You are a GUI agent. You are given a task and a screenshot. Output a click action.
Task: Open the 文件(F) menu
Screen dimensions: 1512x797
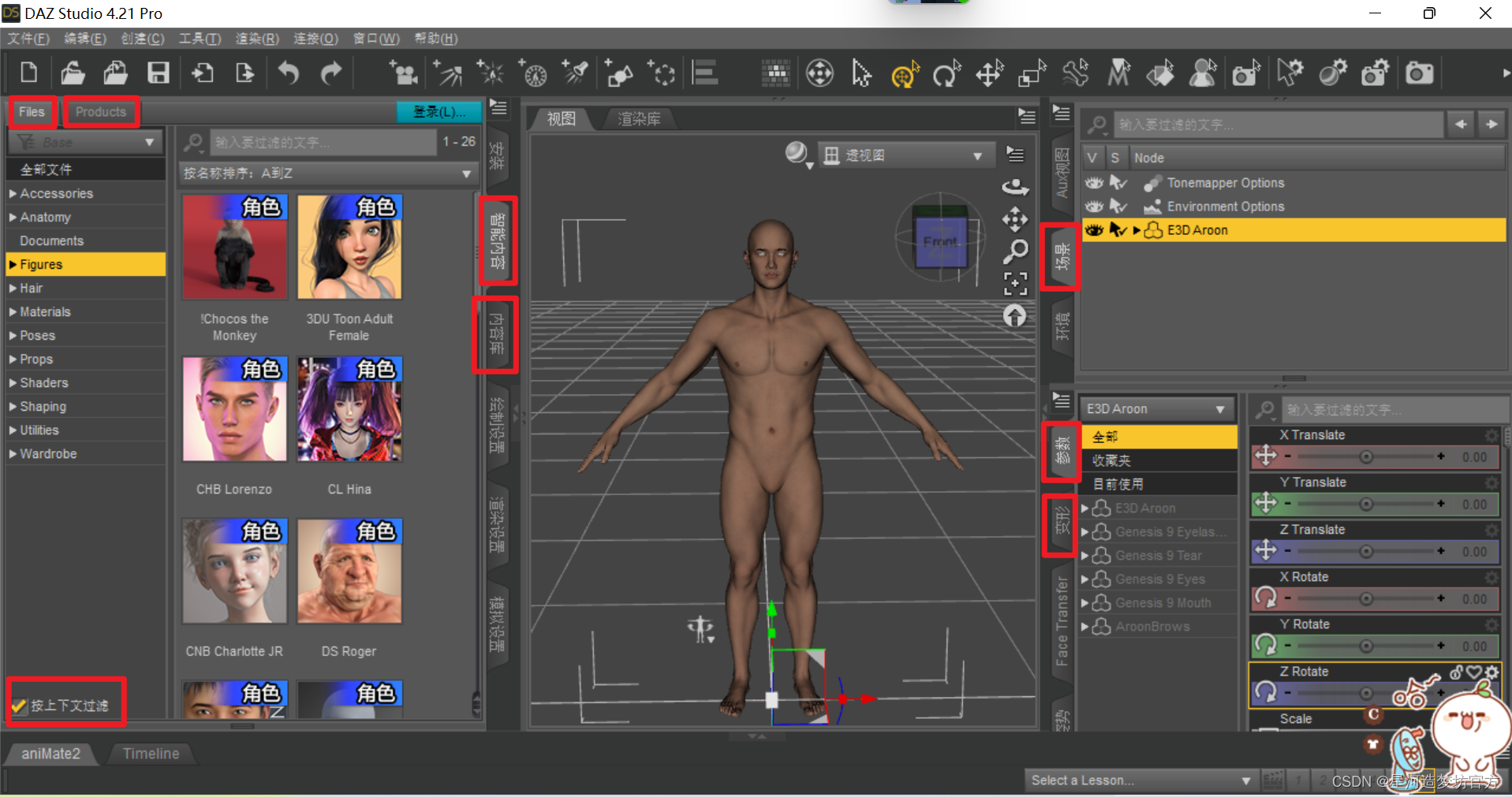tap(28, 39)
